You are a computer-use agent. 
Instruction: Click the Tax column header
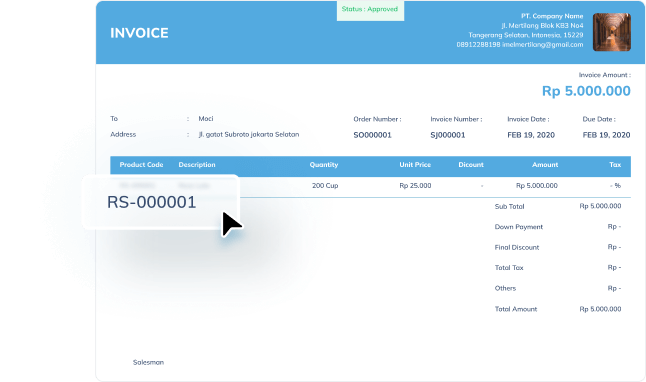point(615,164)
